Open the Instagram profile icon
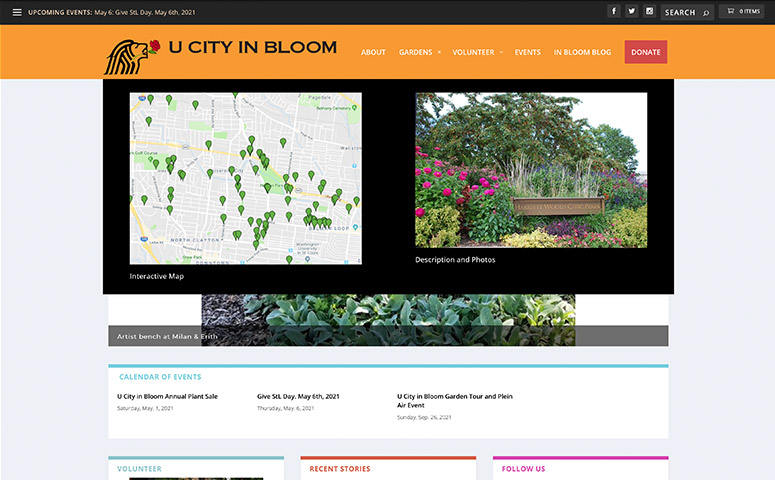The height and width of the screenshot is (480, 775). 649,11
